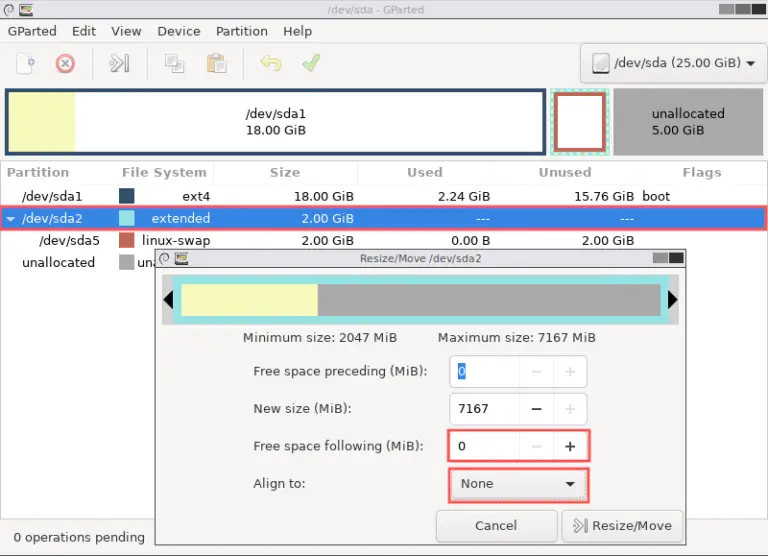The image size is (768, 556).
Task: Select /dev/sda1 block in disk map
Action: [275, 122]
